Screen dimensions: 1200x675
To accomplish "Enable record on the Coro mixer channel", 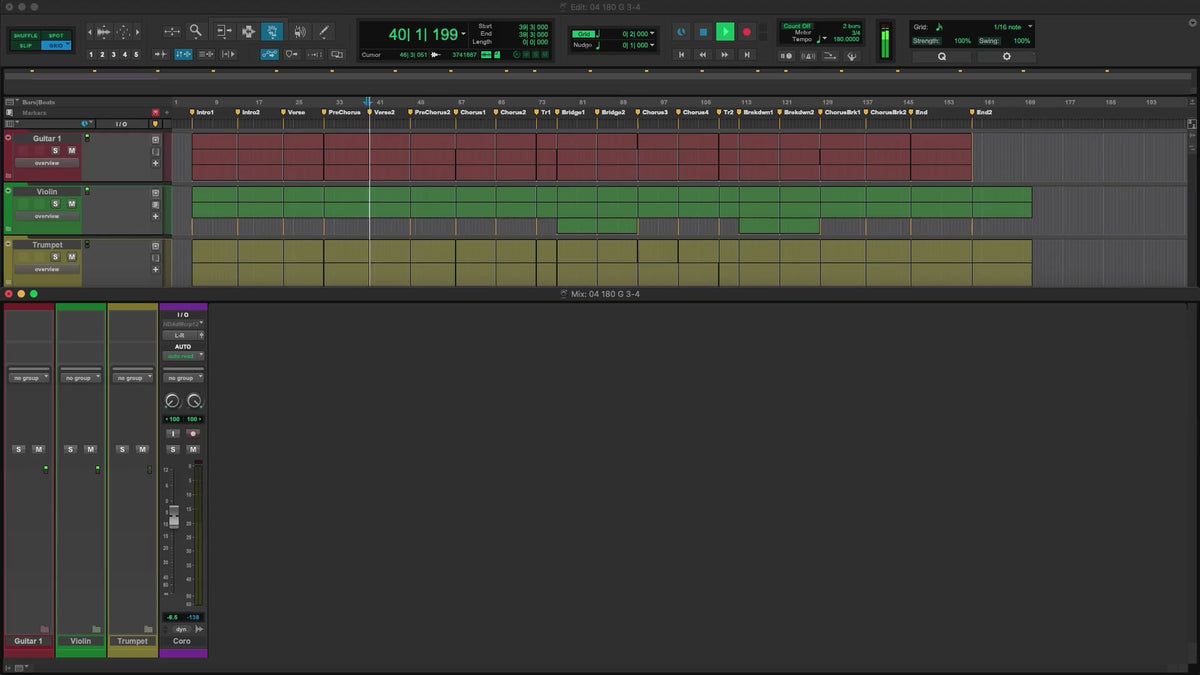I will click(193, 433).
